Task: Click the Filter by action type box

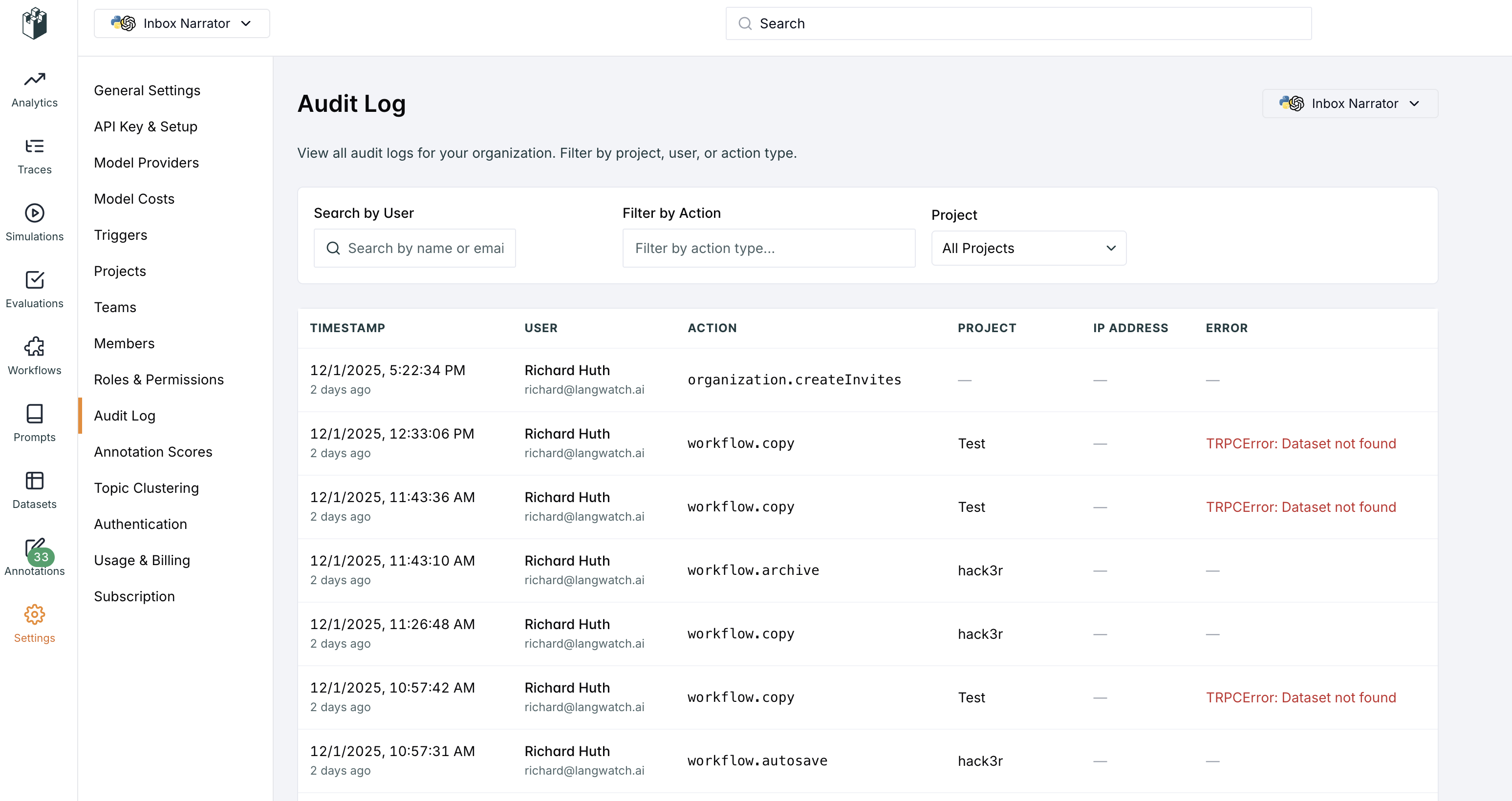Action: (x=768, y=248)
